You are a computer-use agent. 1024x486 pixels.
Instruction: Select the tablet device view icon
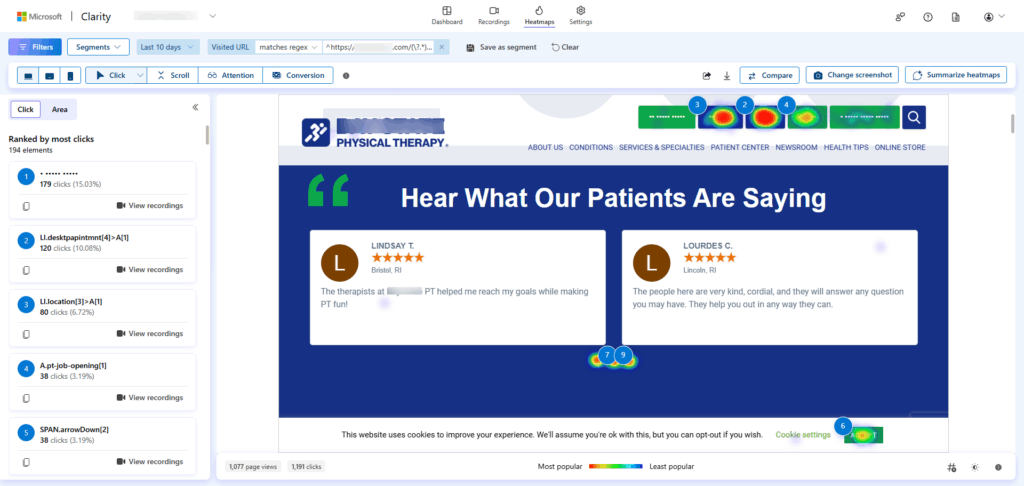49,75
